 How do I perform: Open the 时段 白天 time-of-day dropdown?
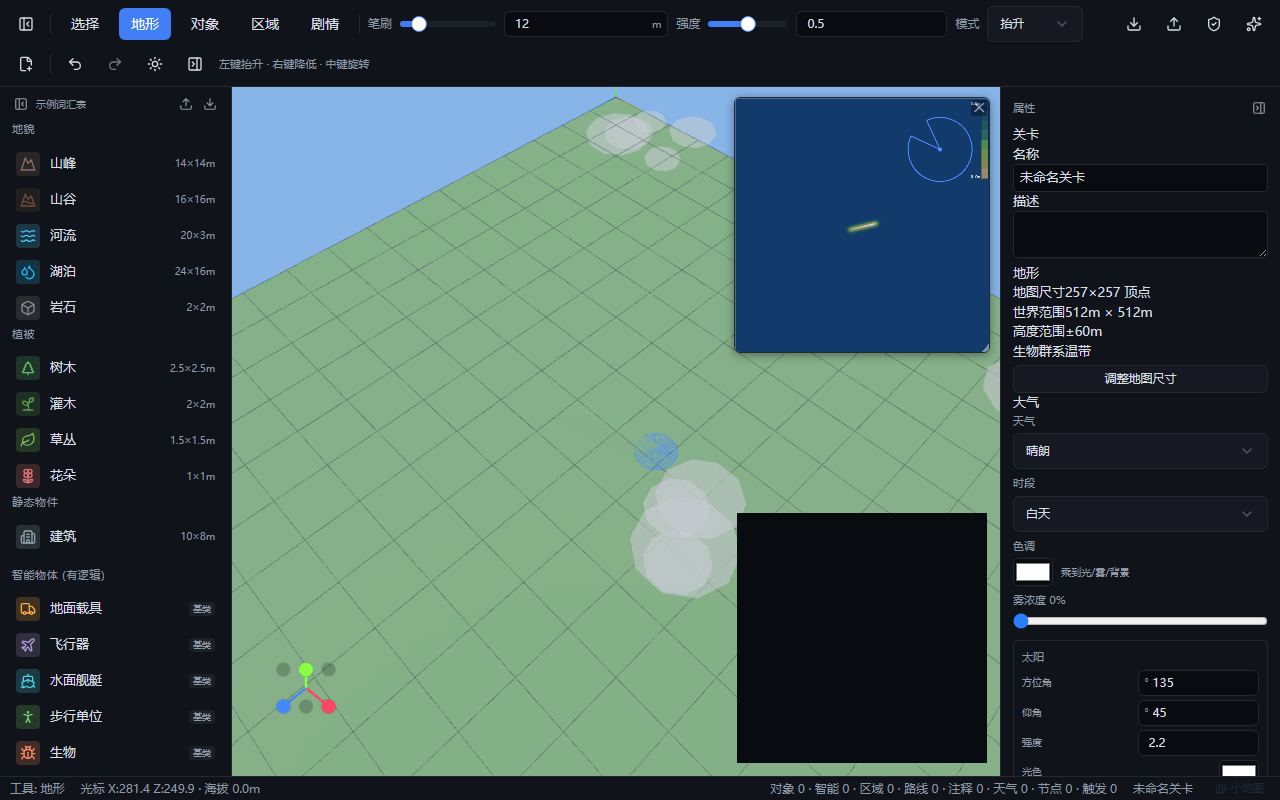pyautogui.click(x=1140, y=513)
